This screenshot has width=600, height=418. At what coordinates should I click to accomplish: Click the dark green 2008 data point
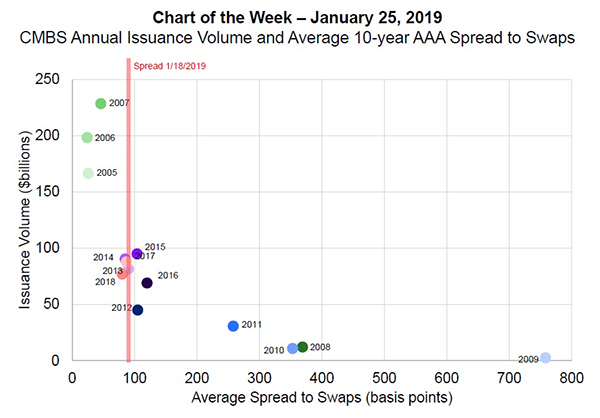[x=303, y=347]
